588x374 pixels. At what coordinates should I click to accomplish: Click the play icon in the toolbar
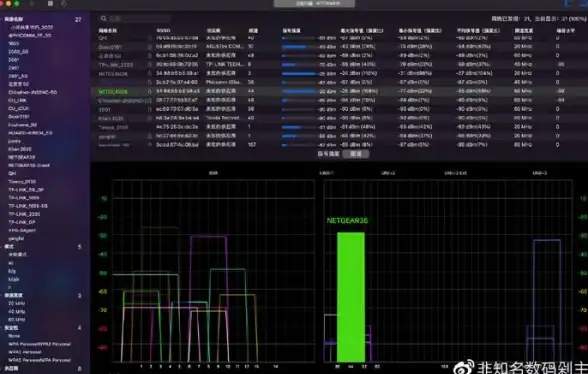pyautogui.click(x=32, y=3)
